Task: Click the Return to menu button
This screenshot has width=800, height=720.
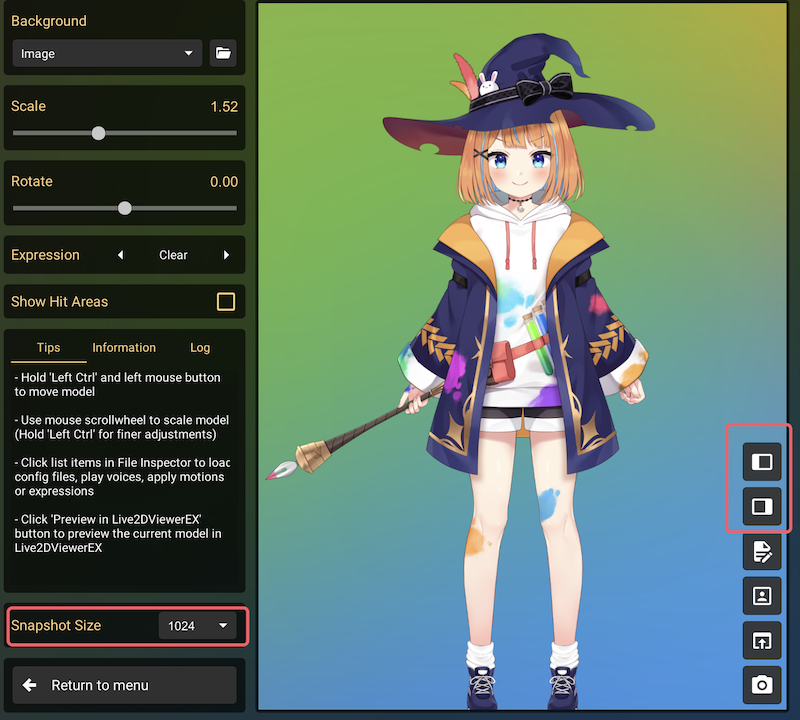Action: [124, 685]
